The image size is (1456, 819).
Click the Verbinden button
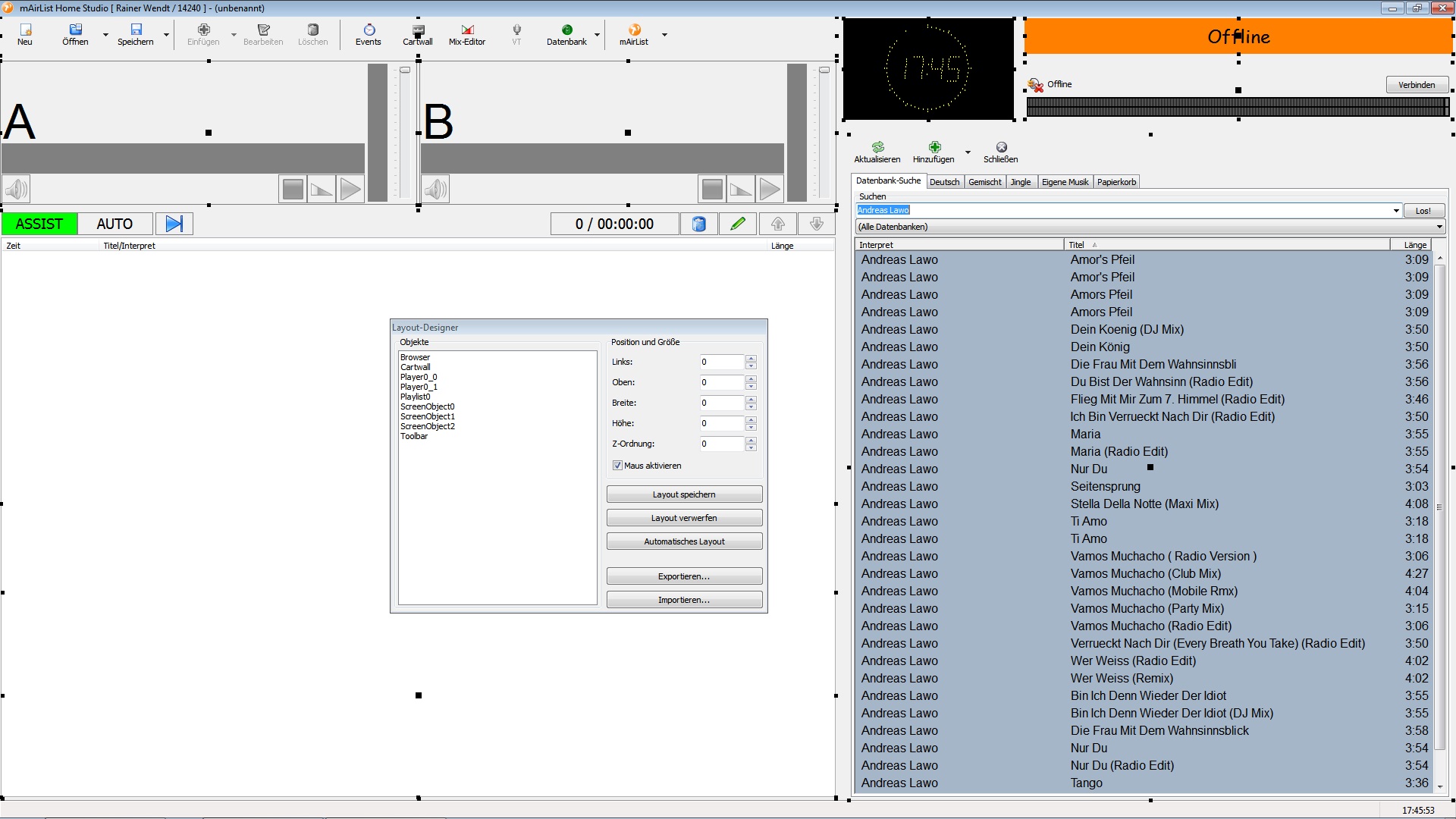pyautogui.click(x=1417, y=85)
